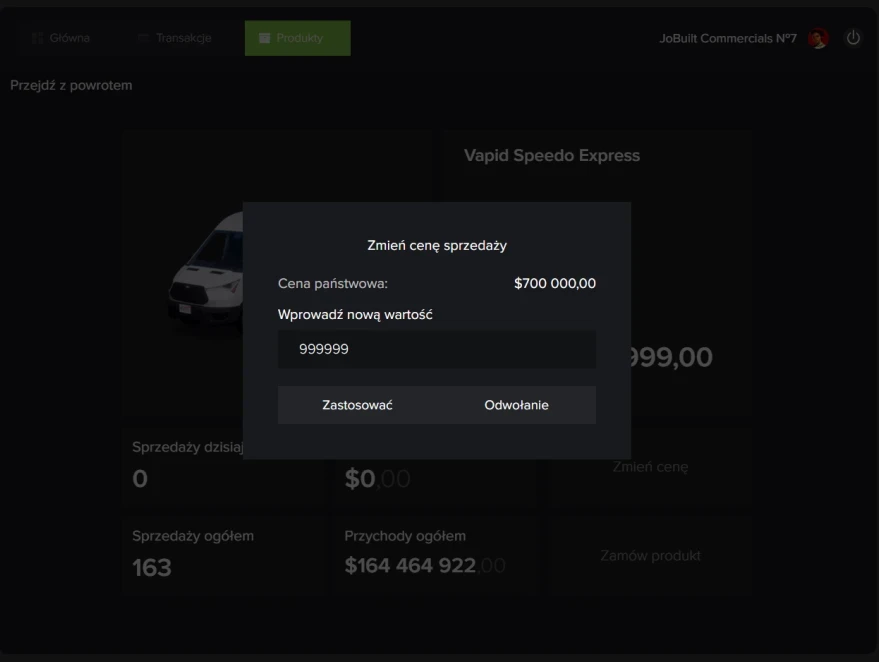Go back via Przejdź z powrotem
The width and height of the screenshot is (879, 662).
pos(71,85)
